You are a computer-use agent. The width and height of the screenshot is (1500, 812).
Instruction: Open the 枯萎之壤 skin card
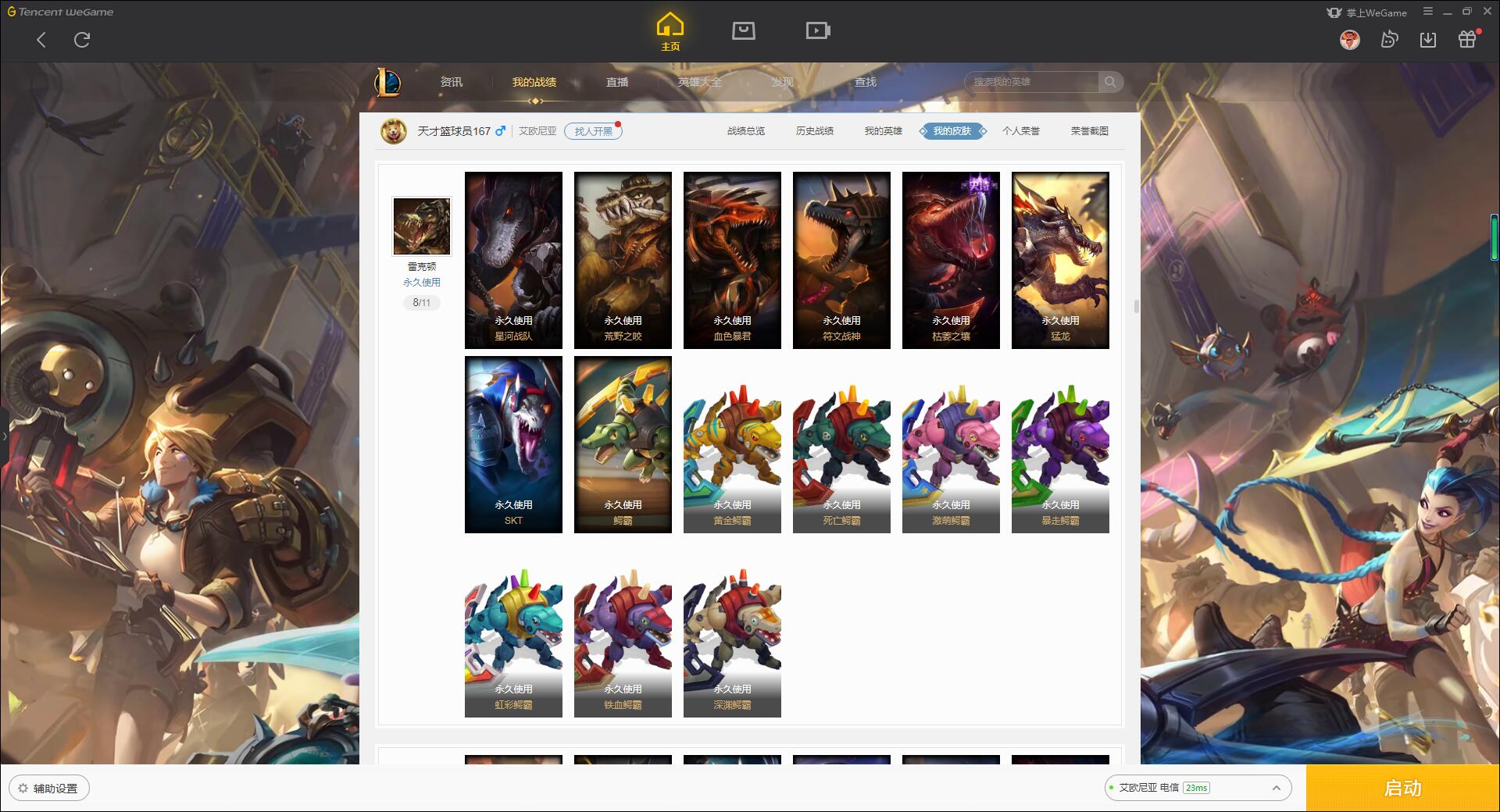click(951, 260)
